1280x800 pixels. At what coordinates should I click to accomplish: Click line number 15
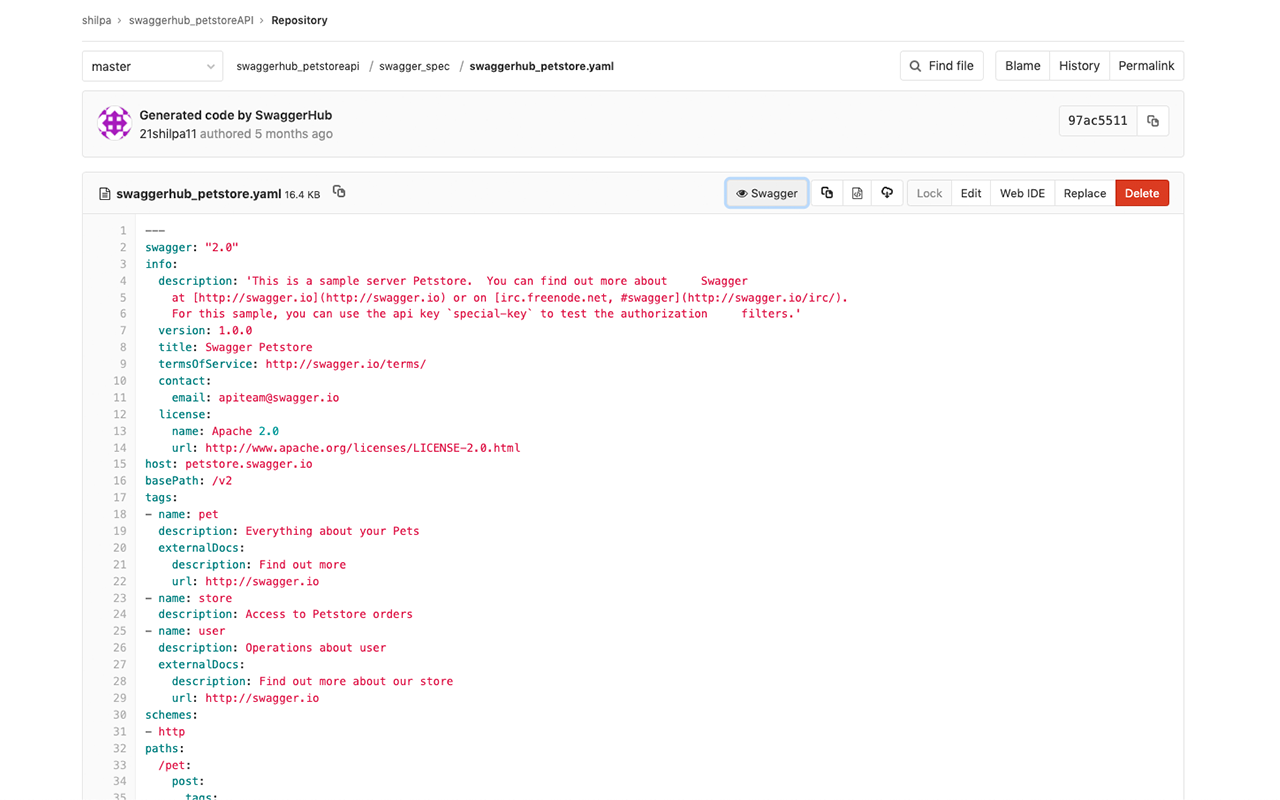tap(120, 464)
